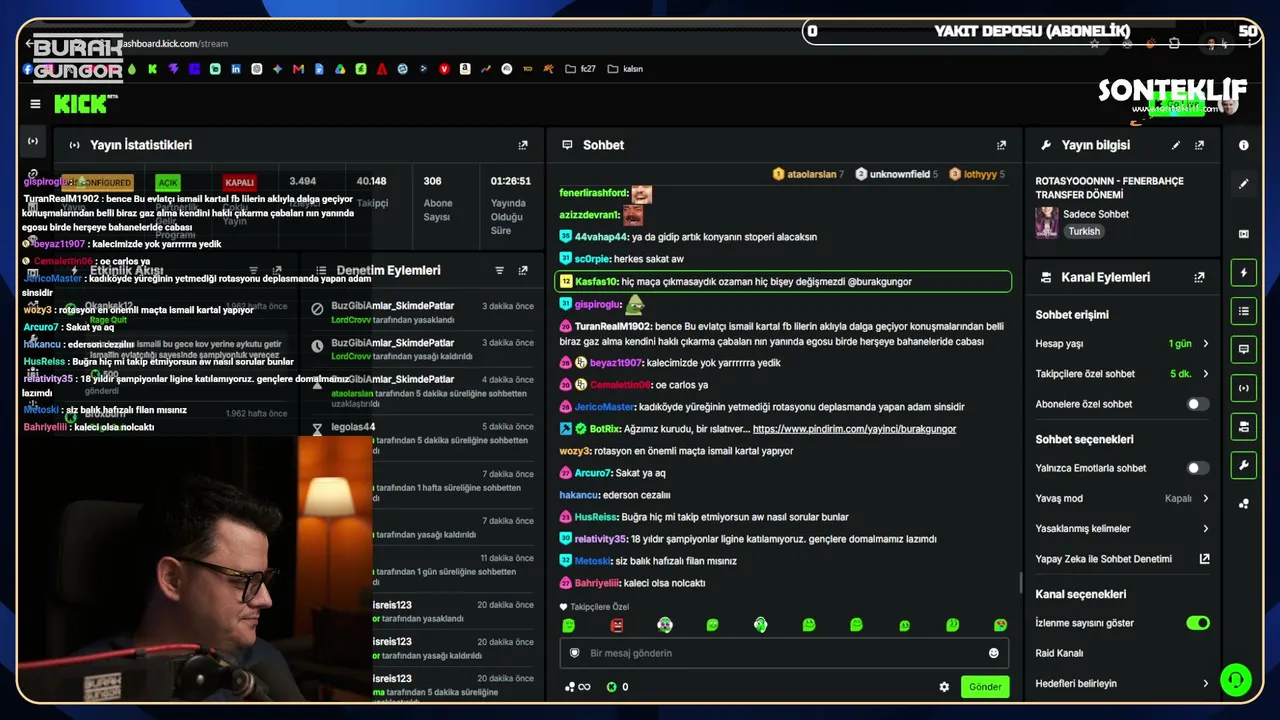This screenshot has height=720, width=1280.
Task: Select the wrench icon in the right sidebar
Action: point(1244,465)
